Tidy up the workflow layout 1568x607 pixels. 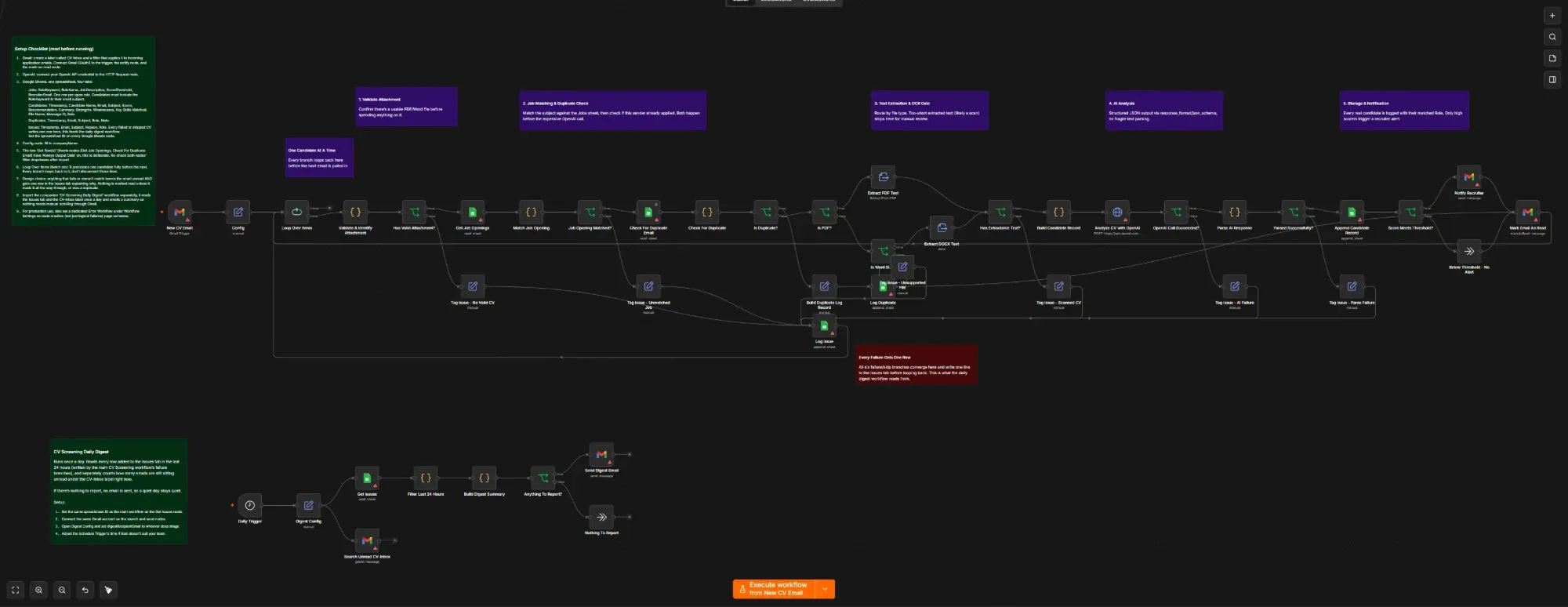[108, 590]
